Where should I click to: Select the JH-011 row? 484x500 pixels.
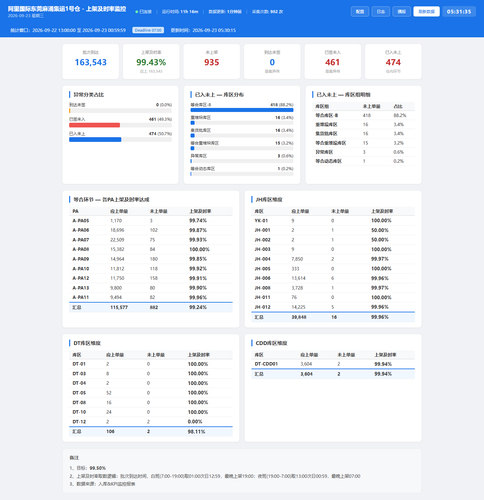[x=333, y=297]
